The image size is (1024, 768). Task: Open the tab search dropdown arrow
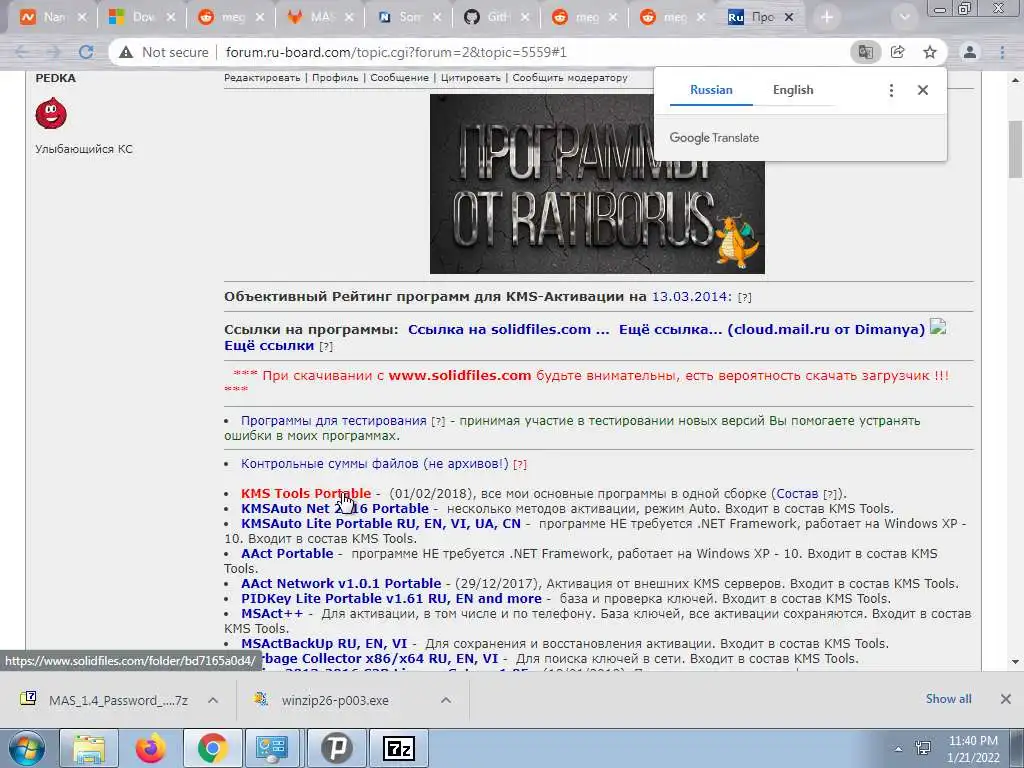pyautogui.click(x=904, y=18)
